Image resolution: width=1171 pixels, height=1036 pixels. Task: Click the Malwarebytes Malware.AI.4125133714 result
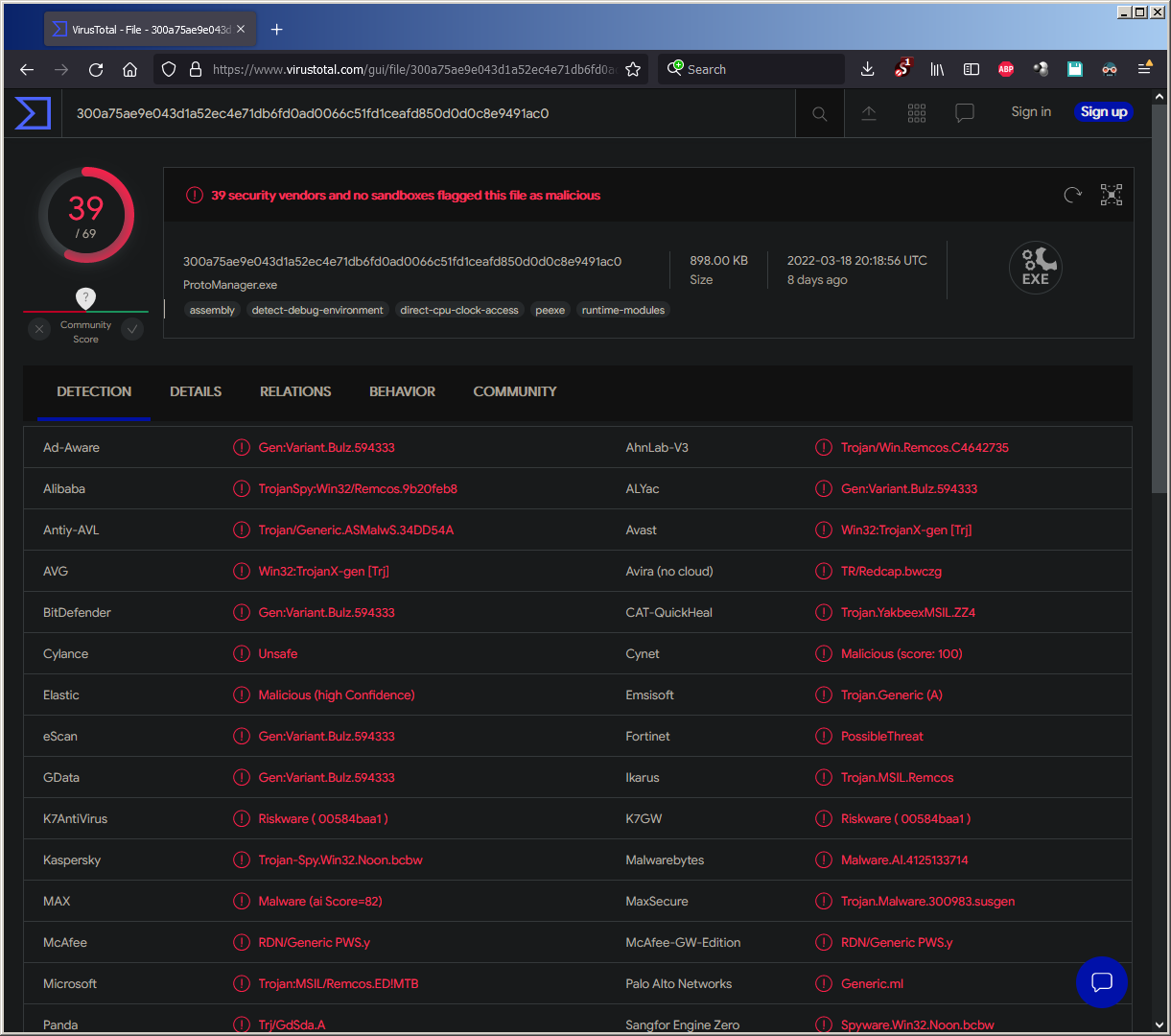[904, 860]
